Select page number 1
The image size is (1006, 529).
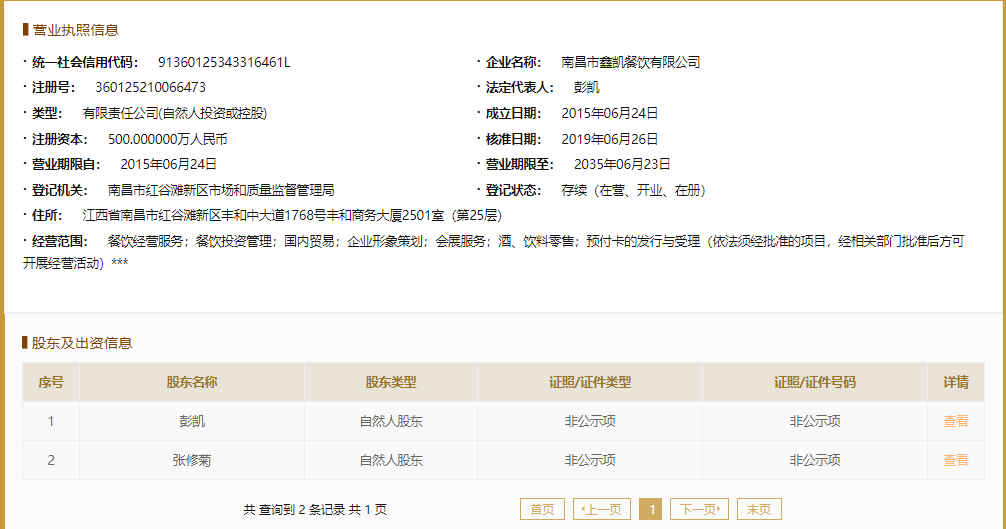(652, 509)
